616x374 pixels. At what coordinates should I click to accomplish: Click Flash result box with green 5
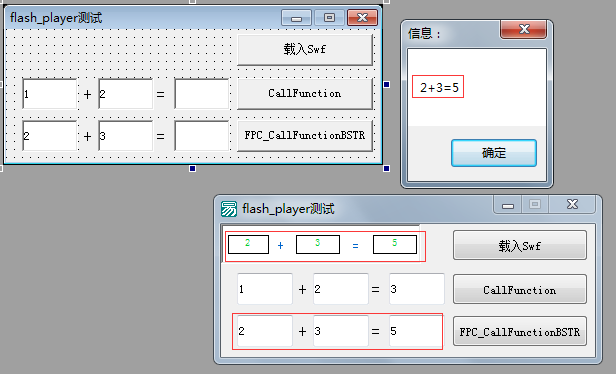pos(395,244)
